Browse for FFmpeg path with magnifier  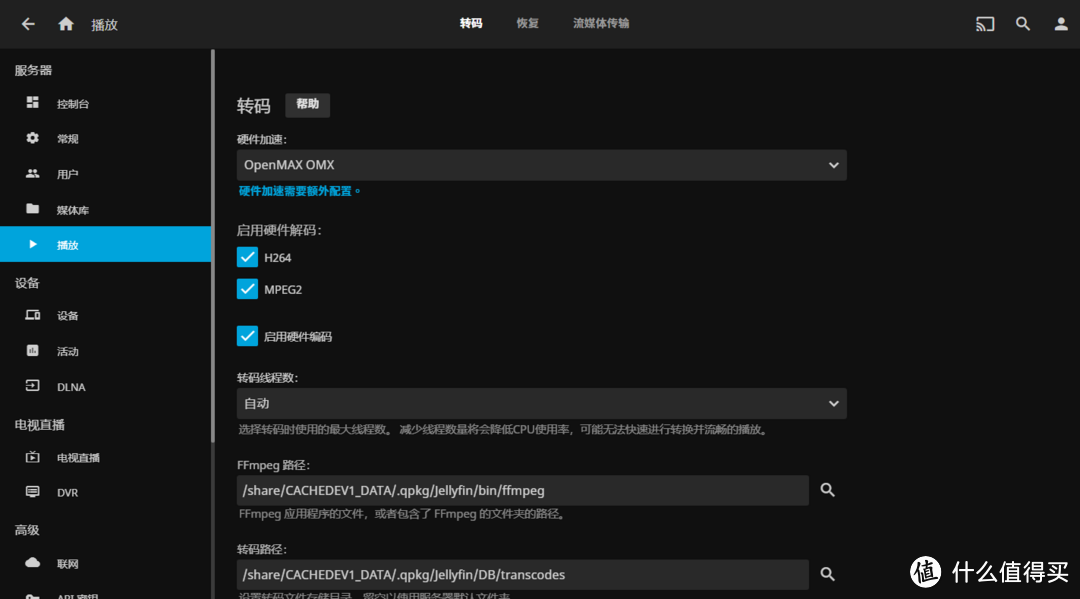[827, 490]
